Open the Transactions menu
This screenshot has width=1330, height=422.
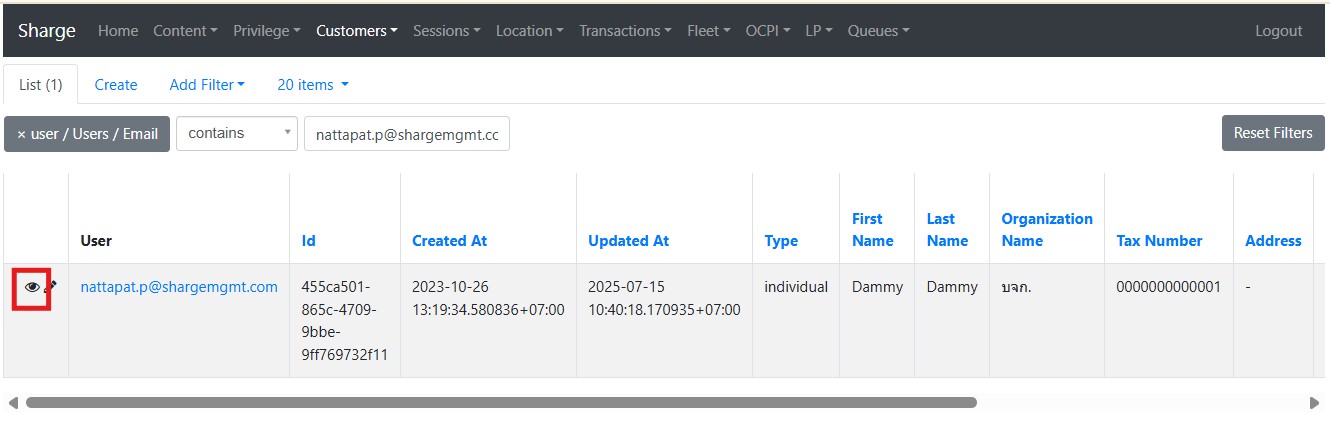[624, 31]
